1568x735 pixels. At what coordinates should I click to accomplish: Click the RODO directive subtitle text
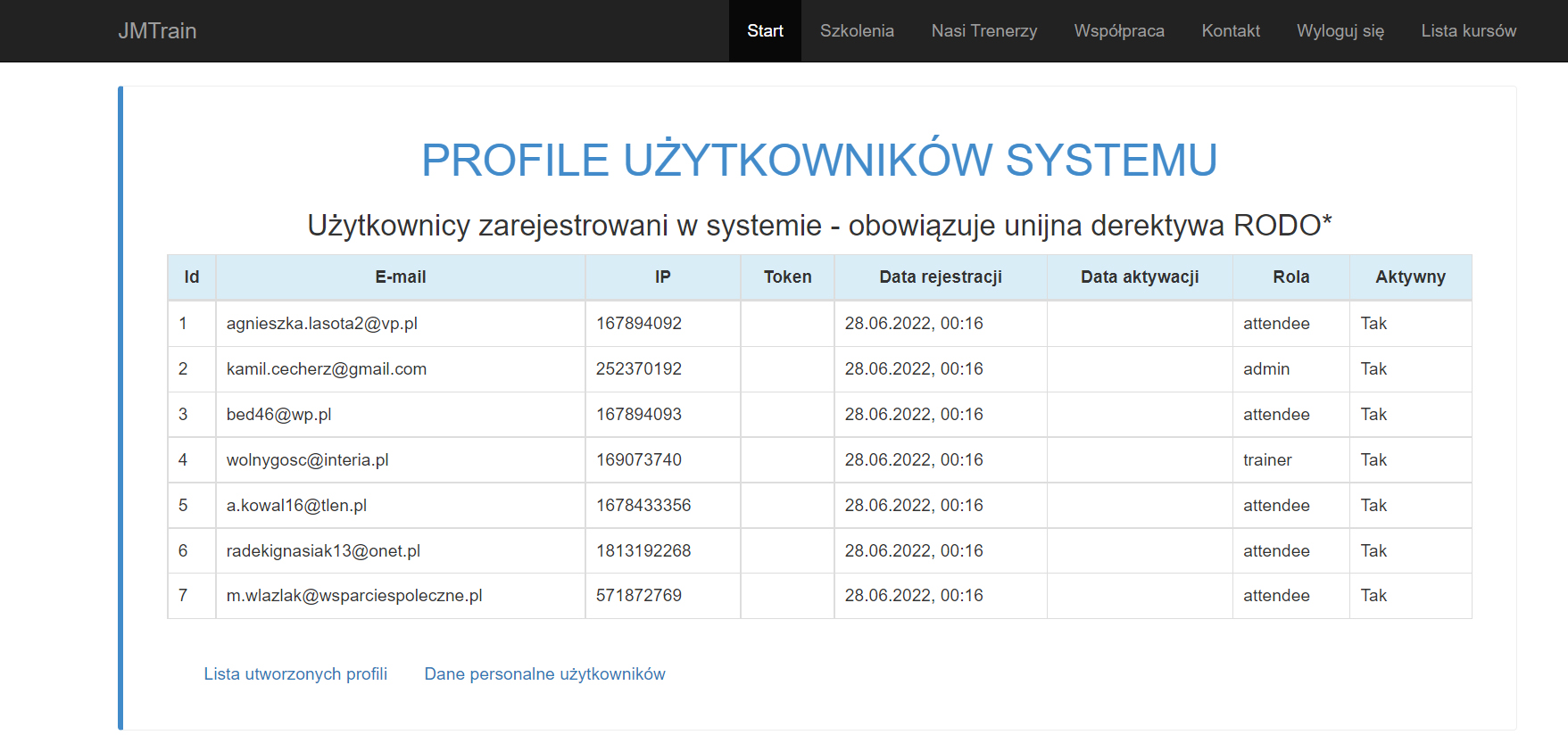tap(819, 226)
